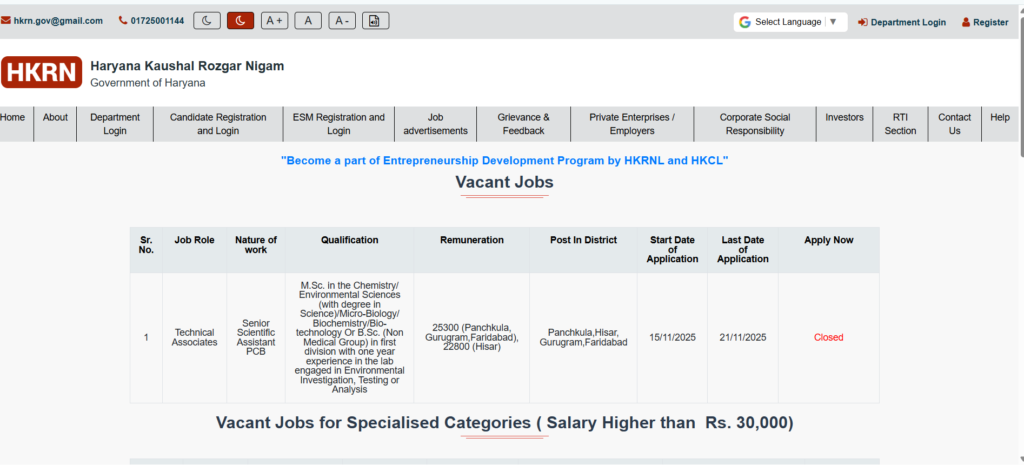Open Department Login in the navigation menu
Image resolution: width=1024 pixels, height=465 pixels.
pos(115,124)
